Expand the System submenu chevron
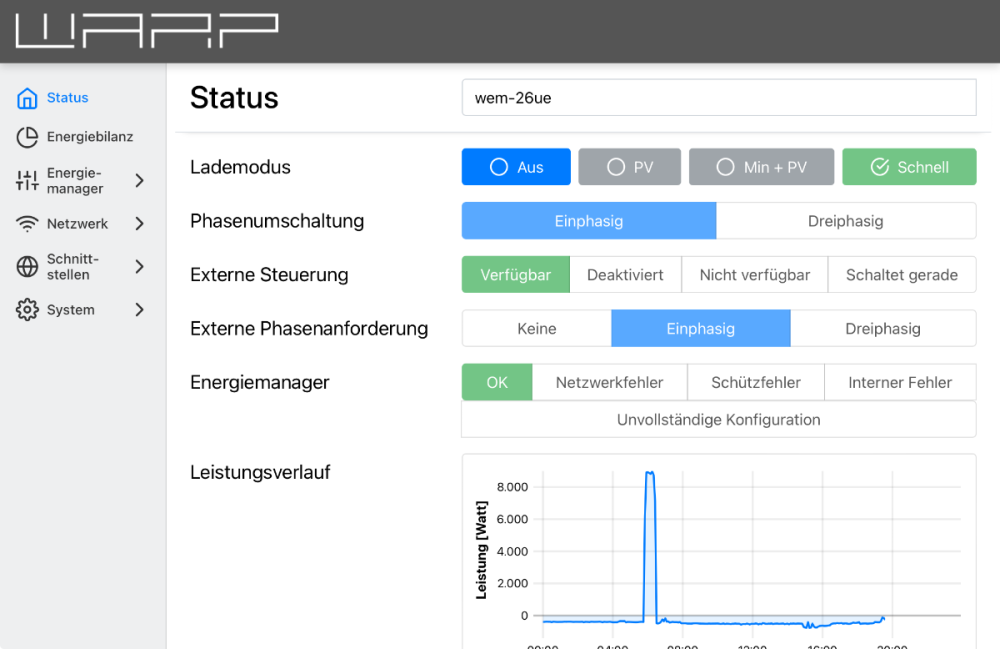 (139, 310)
